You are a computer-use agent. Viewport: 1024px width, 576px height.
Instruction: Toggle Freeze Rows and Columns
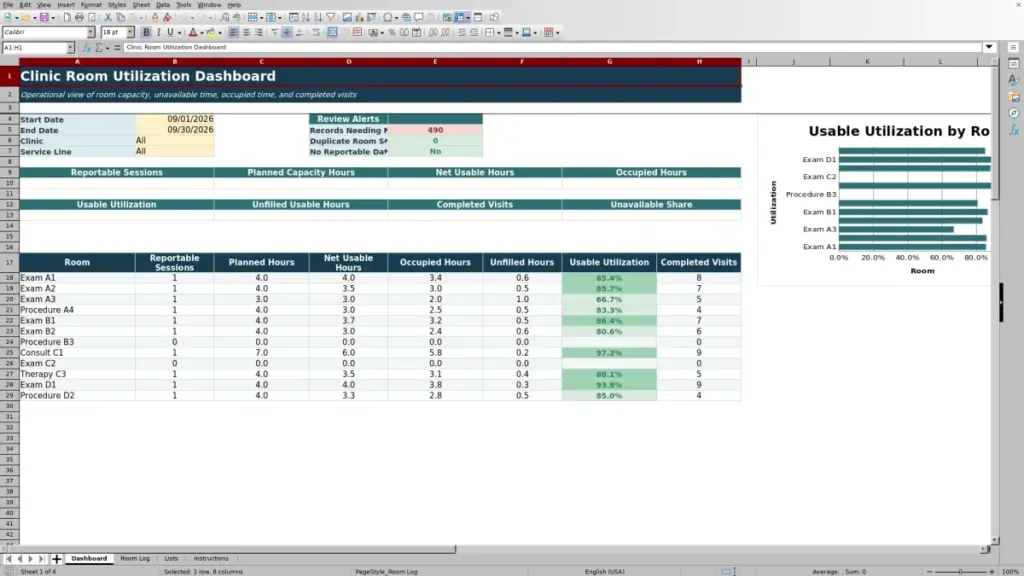(460, 18)
